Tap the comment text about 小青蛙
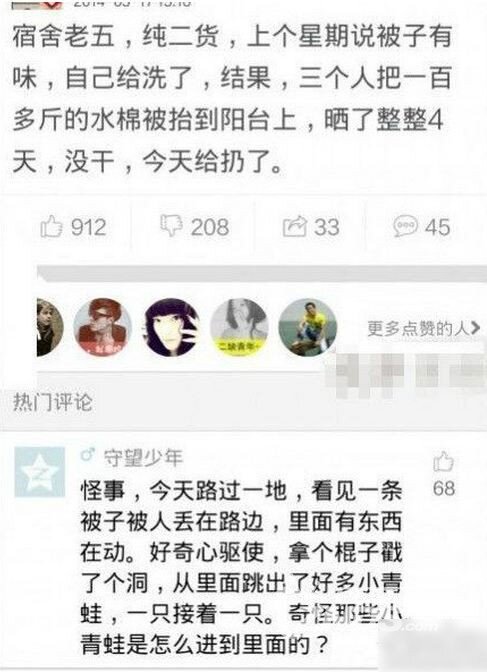 coord(241,568)
